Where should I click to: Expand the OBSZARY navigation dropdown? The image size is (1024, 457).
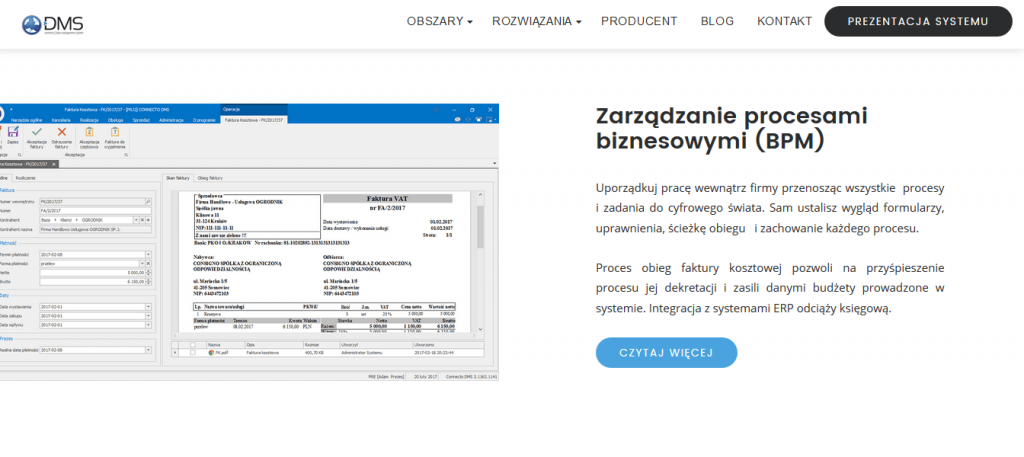coord(439,21)
